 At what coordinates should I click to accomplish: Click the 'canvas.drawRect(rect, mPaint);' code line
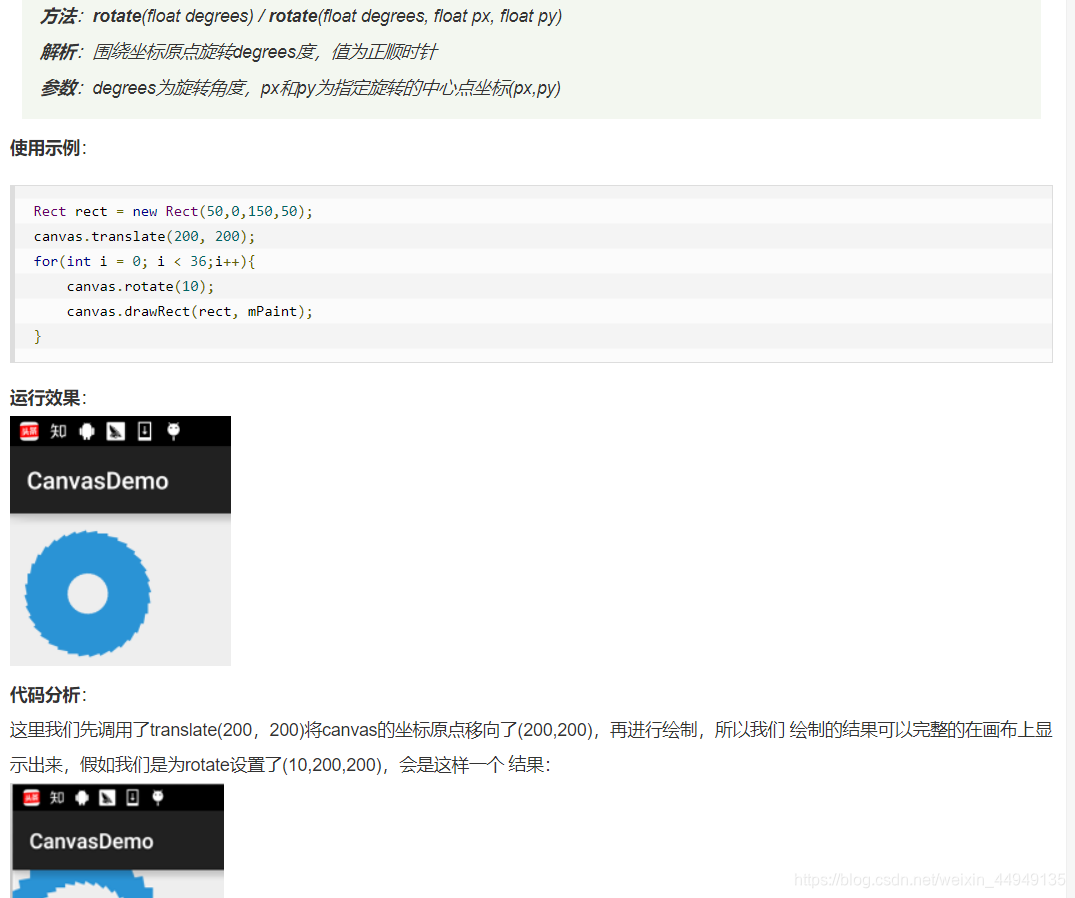pyautogui.click(x=190, y=311)
